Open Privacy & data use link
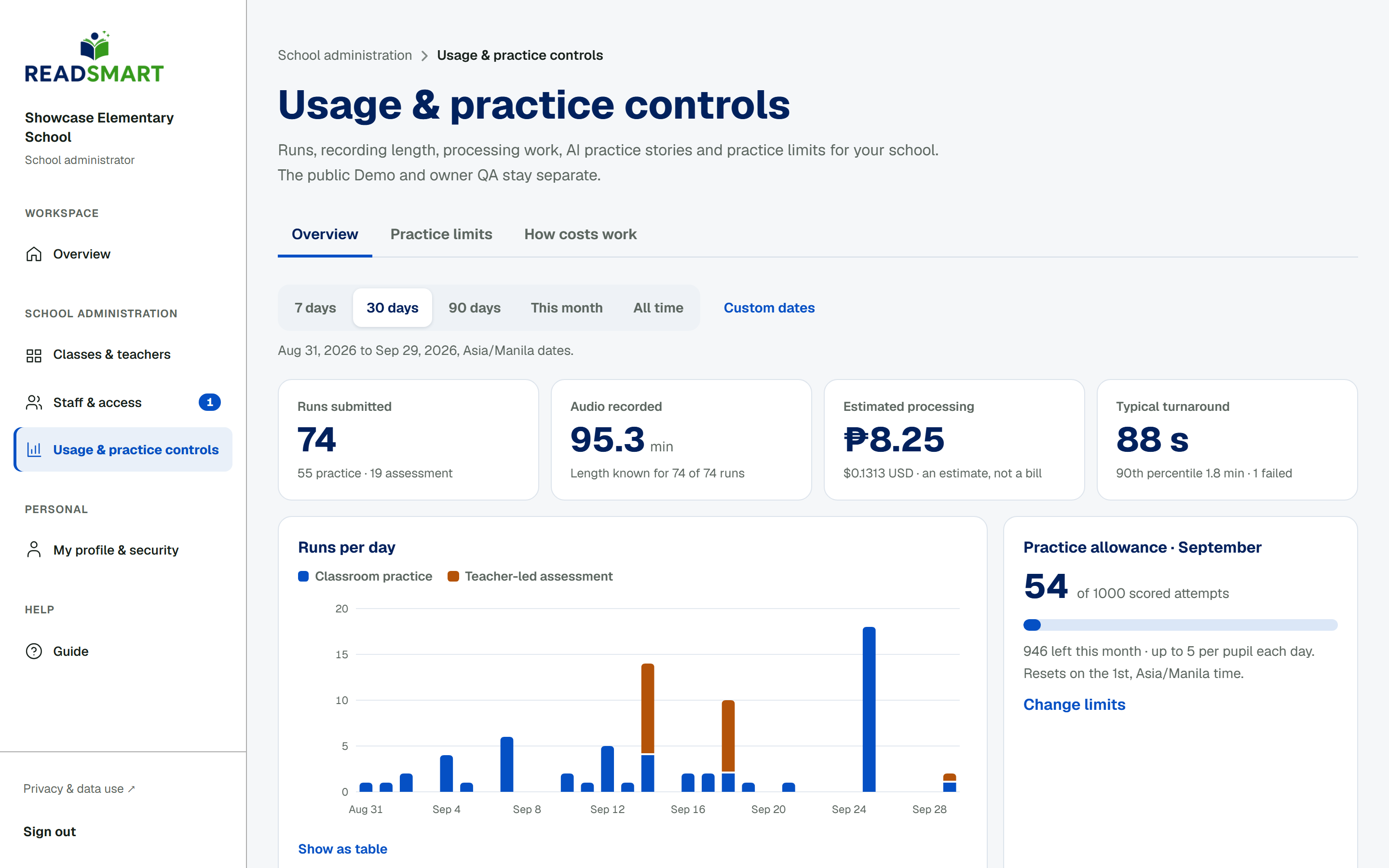The width and height of the screenshot is (1389, 868). pyautogui.click(x=79, y=789)
